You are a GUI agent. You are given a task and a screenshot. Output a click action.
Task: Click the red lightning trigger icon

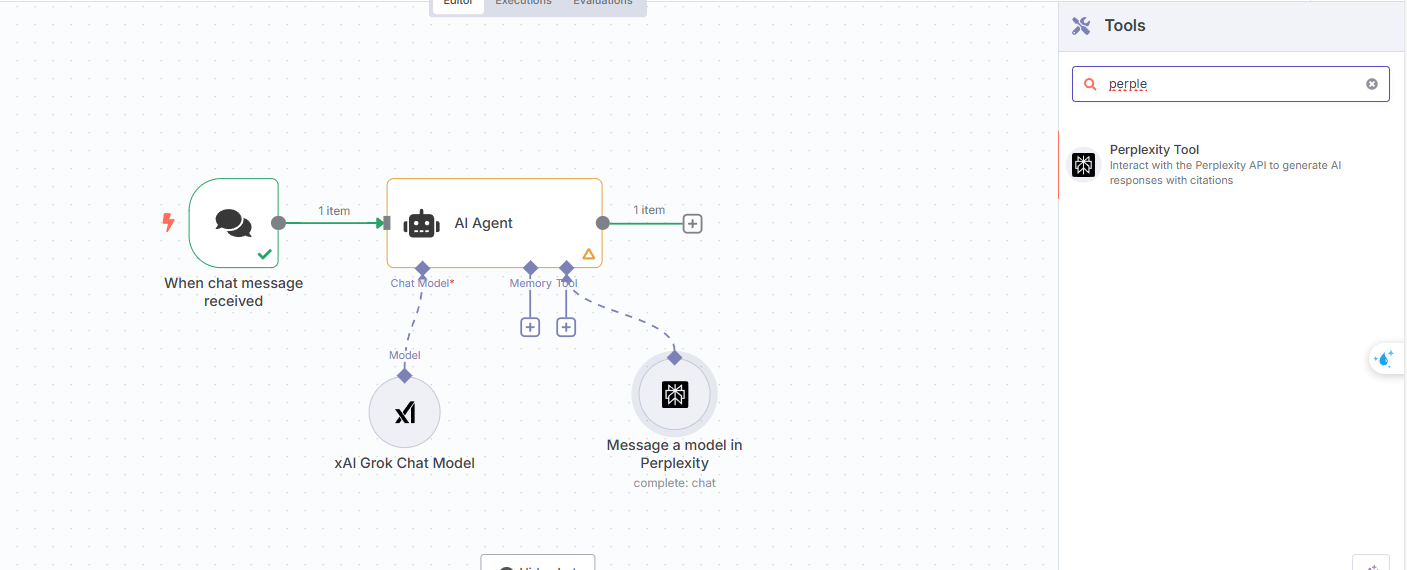[x=169, y=222]
